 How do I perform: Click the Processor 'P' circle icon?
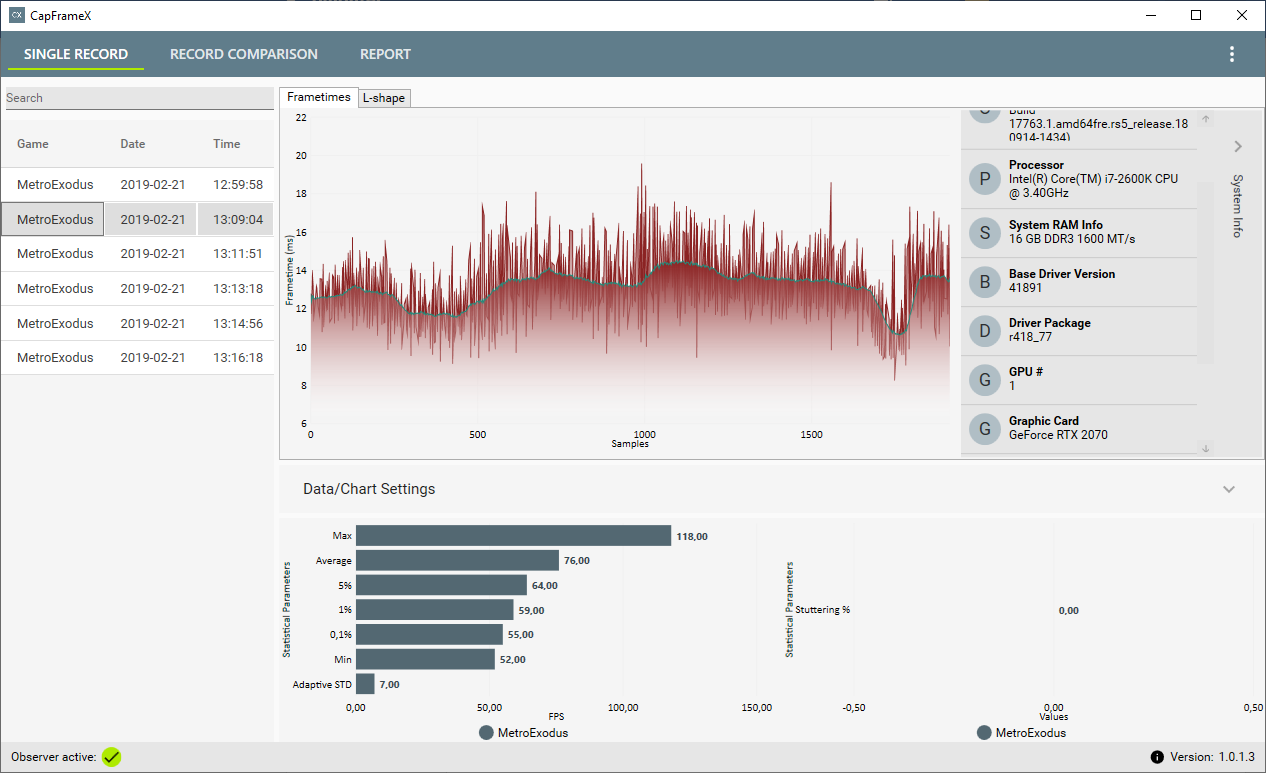click(985, 179)
